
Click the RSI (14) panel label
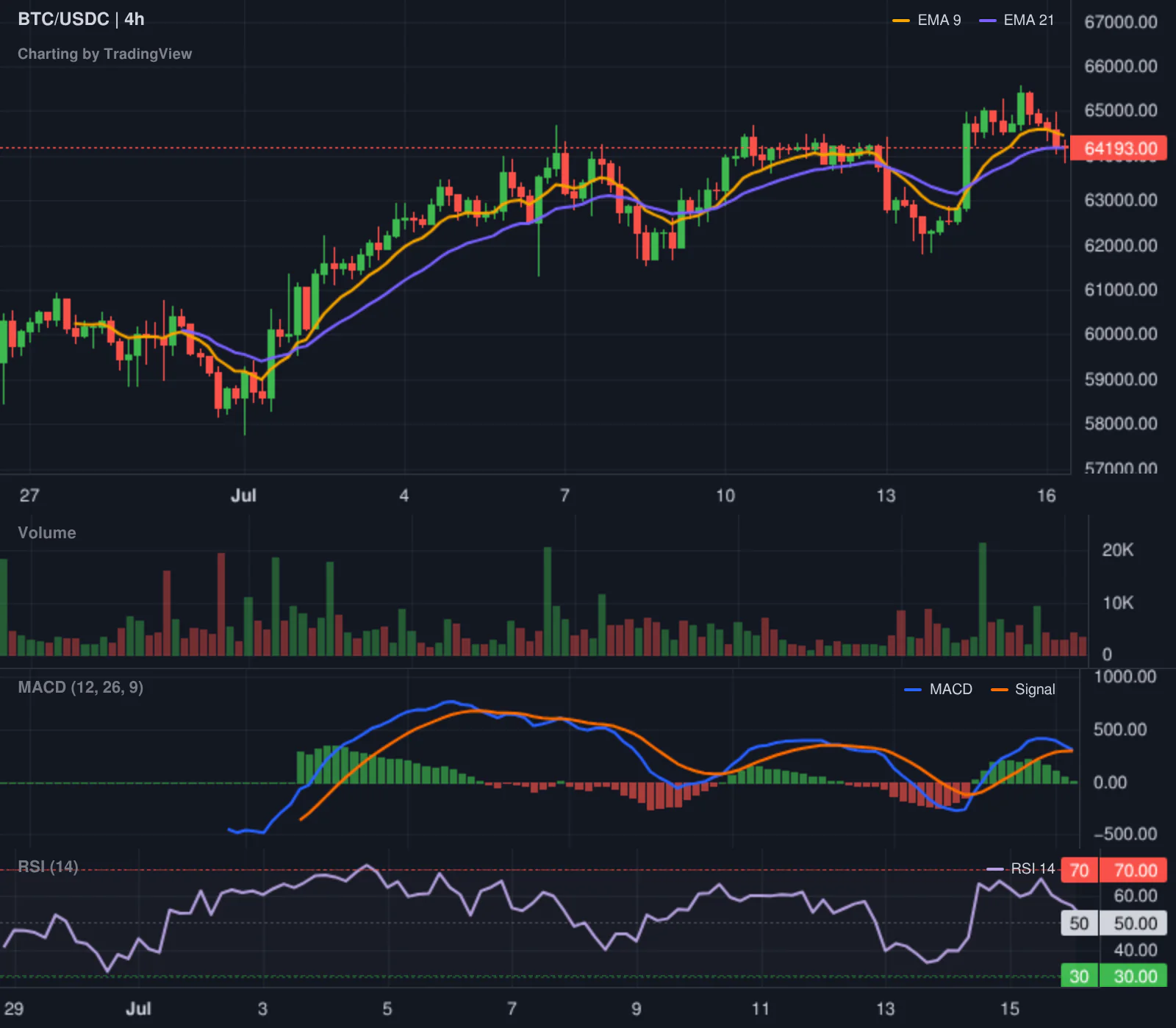click(48, 867)
